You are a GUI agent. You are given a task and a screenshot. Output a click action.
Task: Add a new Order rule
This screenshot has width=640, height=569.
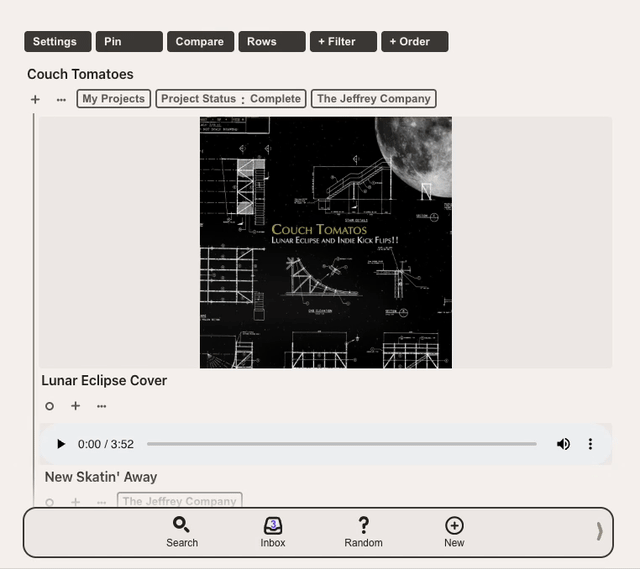point(415,42)
